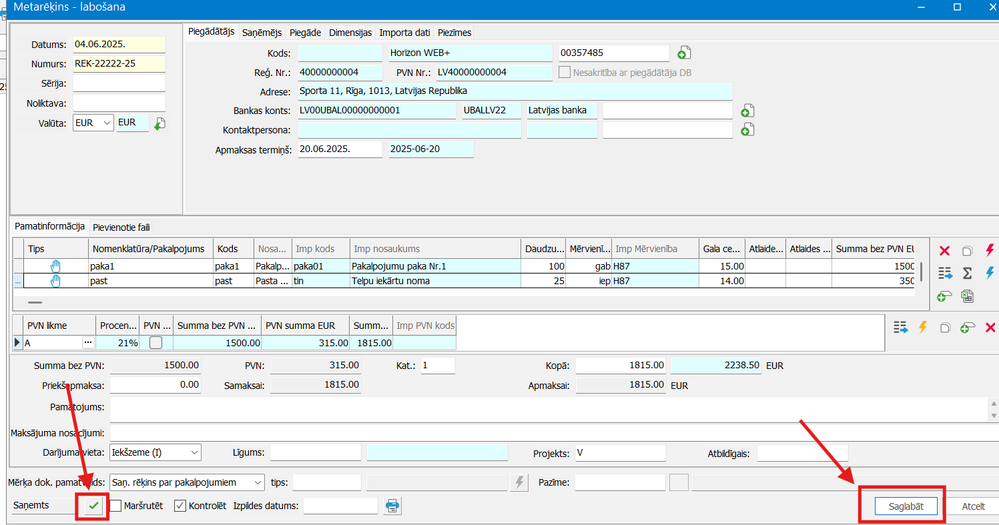Click the blue lightning icon

[x=989, y=273]
